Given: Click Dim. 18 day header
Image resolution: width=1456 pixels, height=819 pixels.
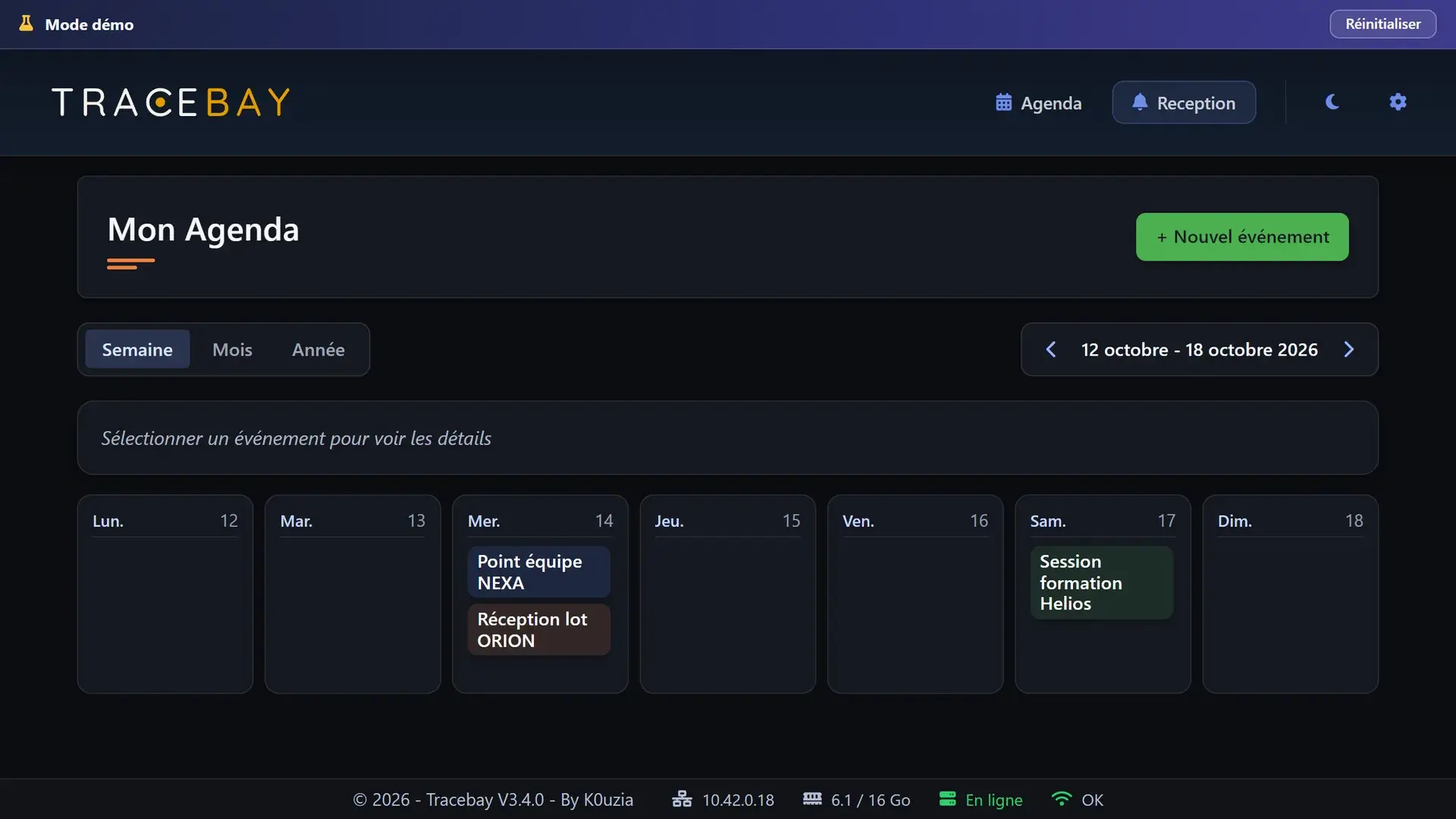Looking at the screenshot, I should tap(1291, 521).
